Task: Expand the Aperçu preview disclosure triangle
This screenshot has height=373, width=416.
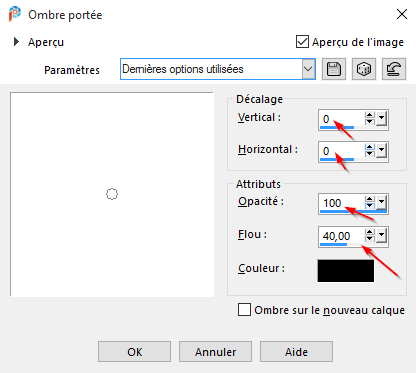Action: 16,42
